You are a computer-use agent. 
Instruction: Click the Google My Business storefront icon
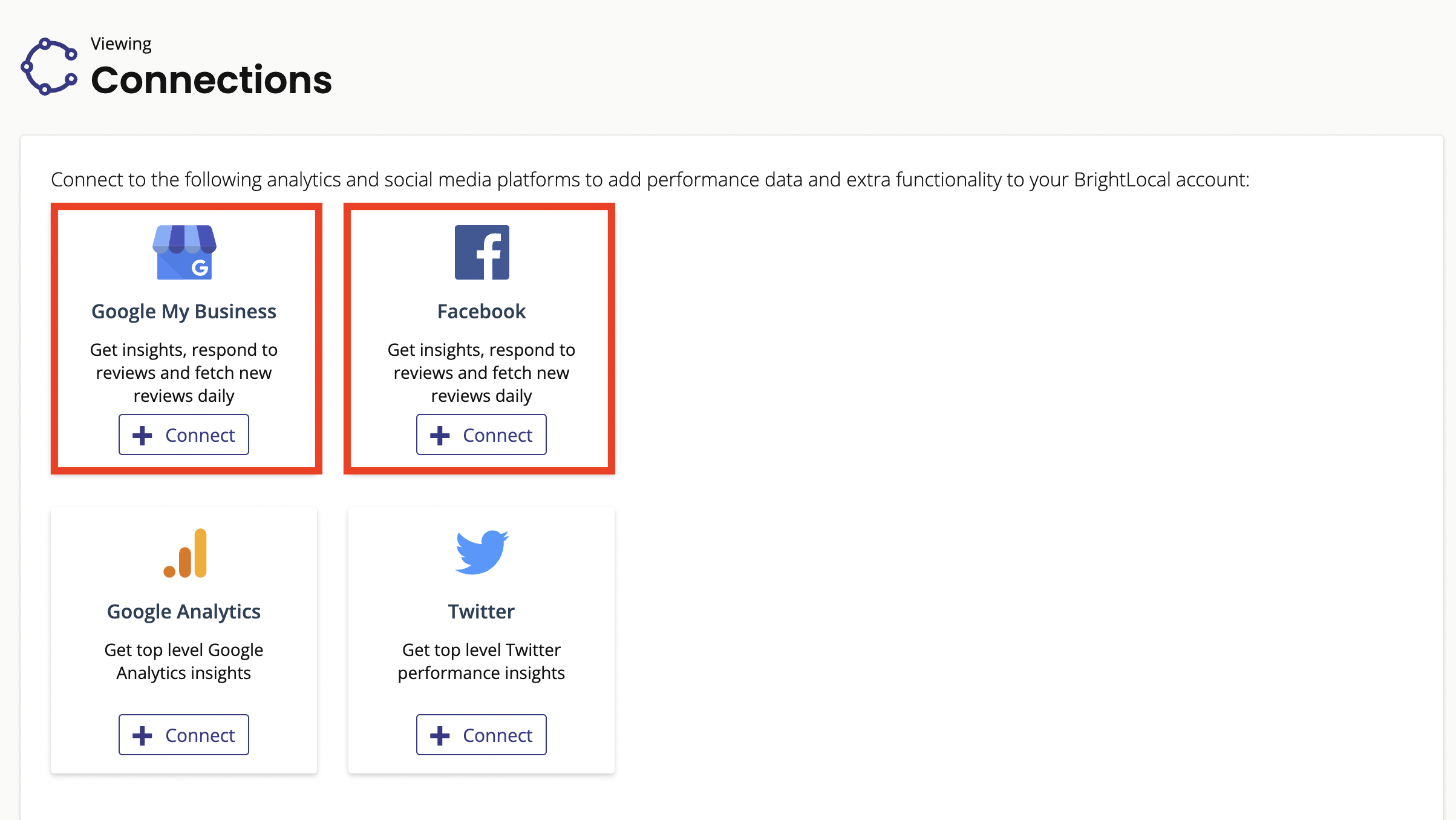184,252
